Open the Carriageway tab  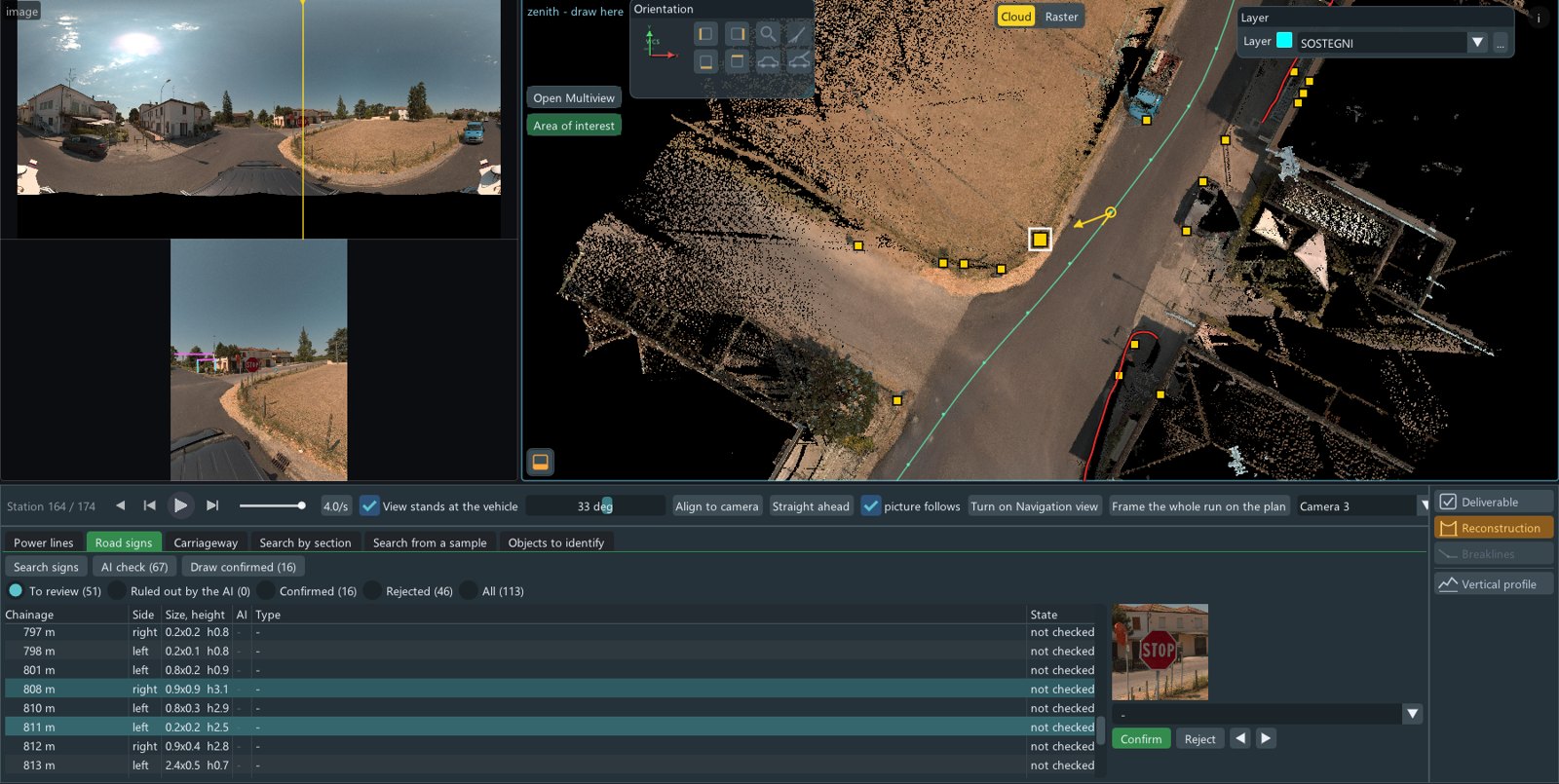206,542
